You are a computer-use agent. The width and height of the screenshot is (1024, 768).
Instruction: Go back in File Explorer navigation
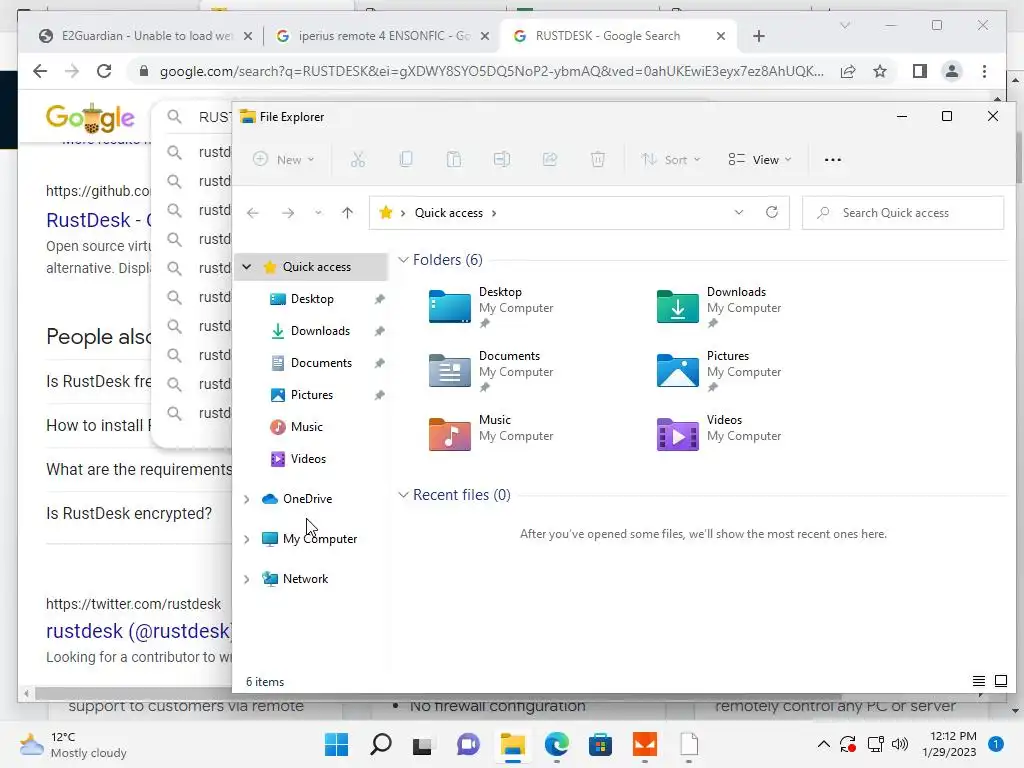[253, 213]
